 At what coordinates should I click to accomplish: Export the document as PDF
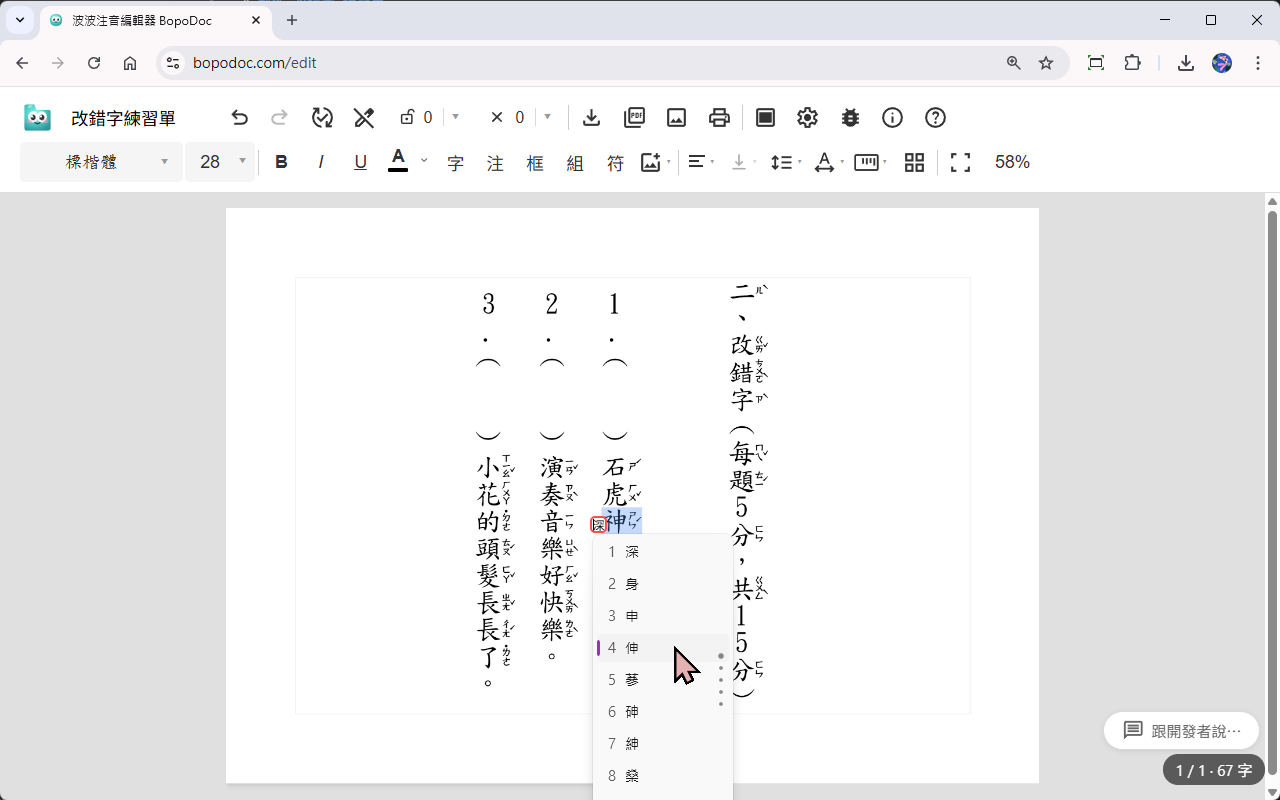[634, 117]
